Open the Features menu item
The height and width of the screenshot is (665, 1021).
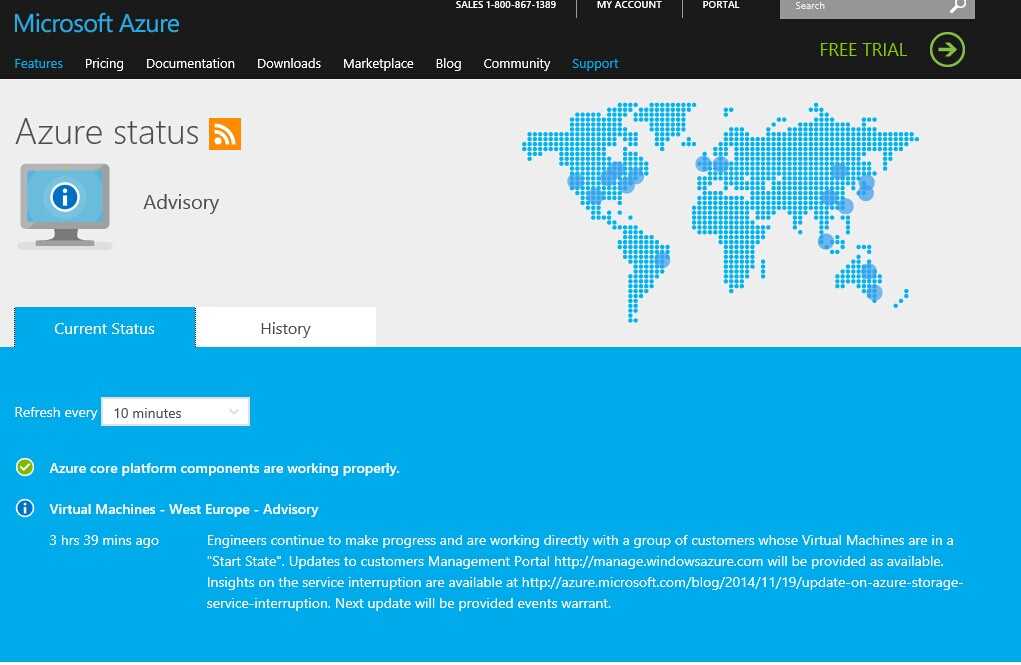(x=38, y=63)
